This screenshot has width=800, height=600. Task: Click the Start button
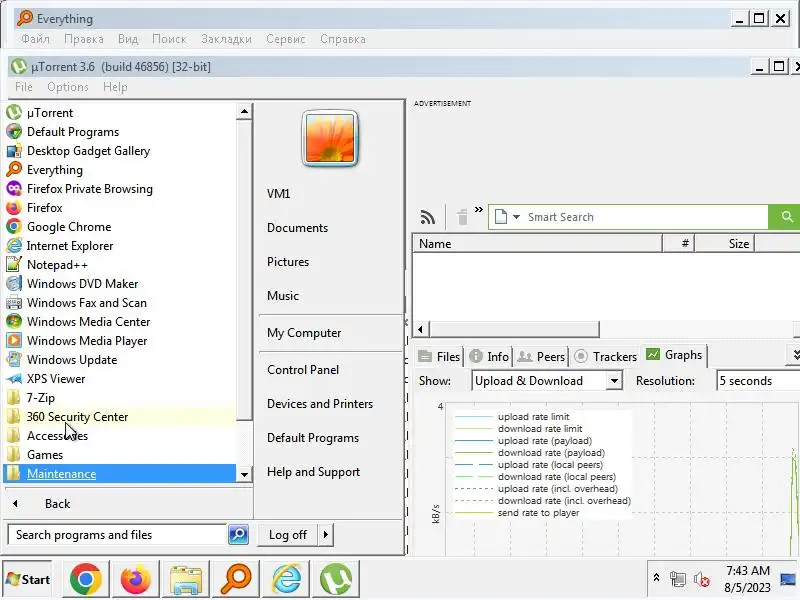(x=28, y=579)
